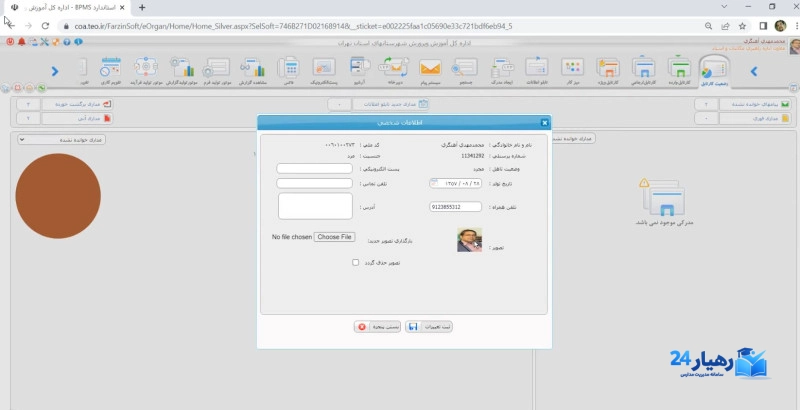Click the user avatar in top right header
This screenshot has width=800, height=410.
click(794, 46)
